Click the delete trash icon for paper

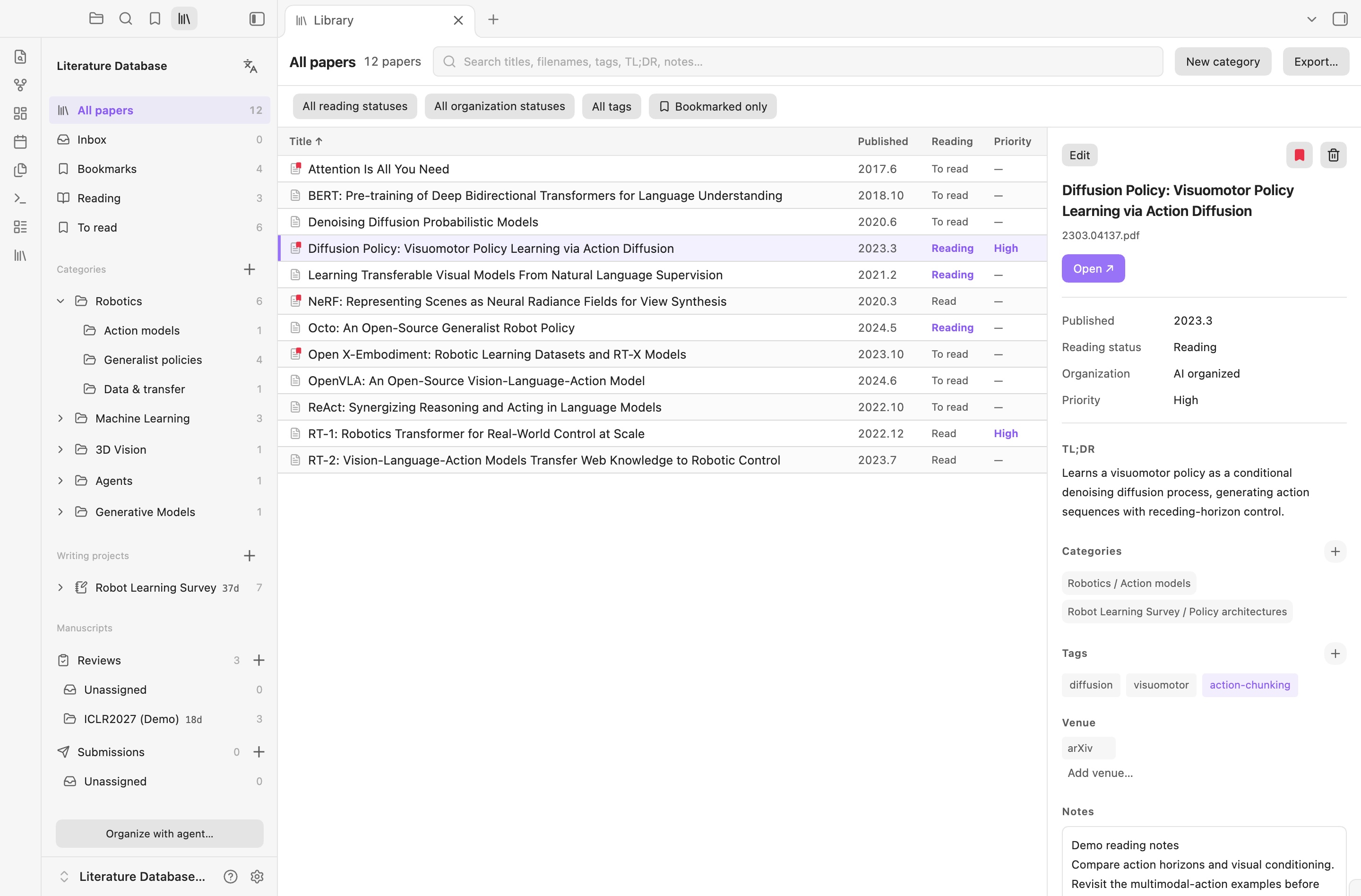click(1333, 155)
